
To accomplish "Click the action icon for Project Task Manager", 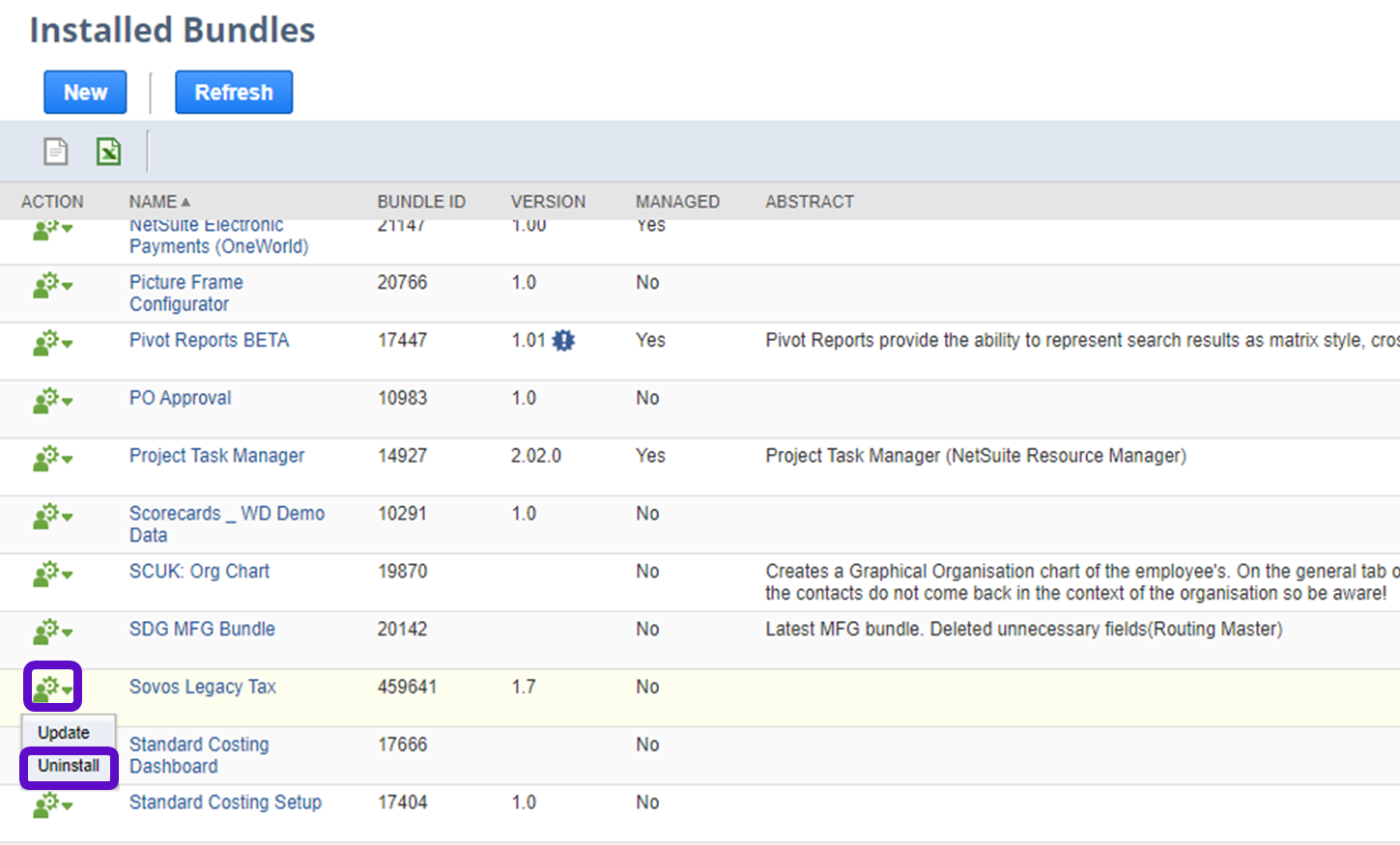I will click(x=52, y=459).
